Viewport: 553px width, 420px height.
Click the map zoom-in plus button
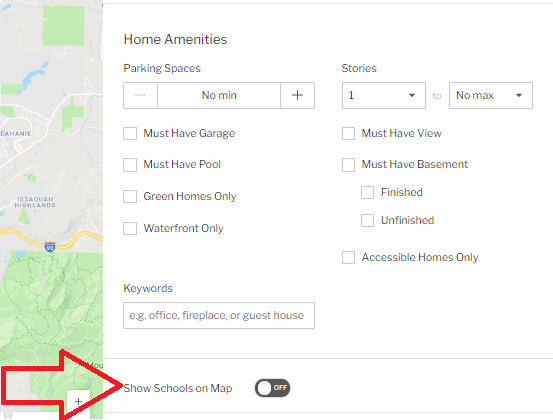coord(78,401)
